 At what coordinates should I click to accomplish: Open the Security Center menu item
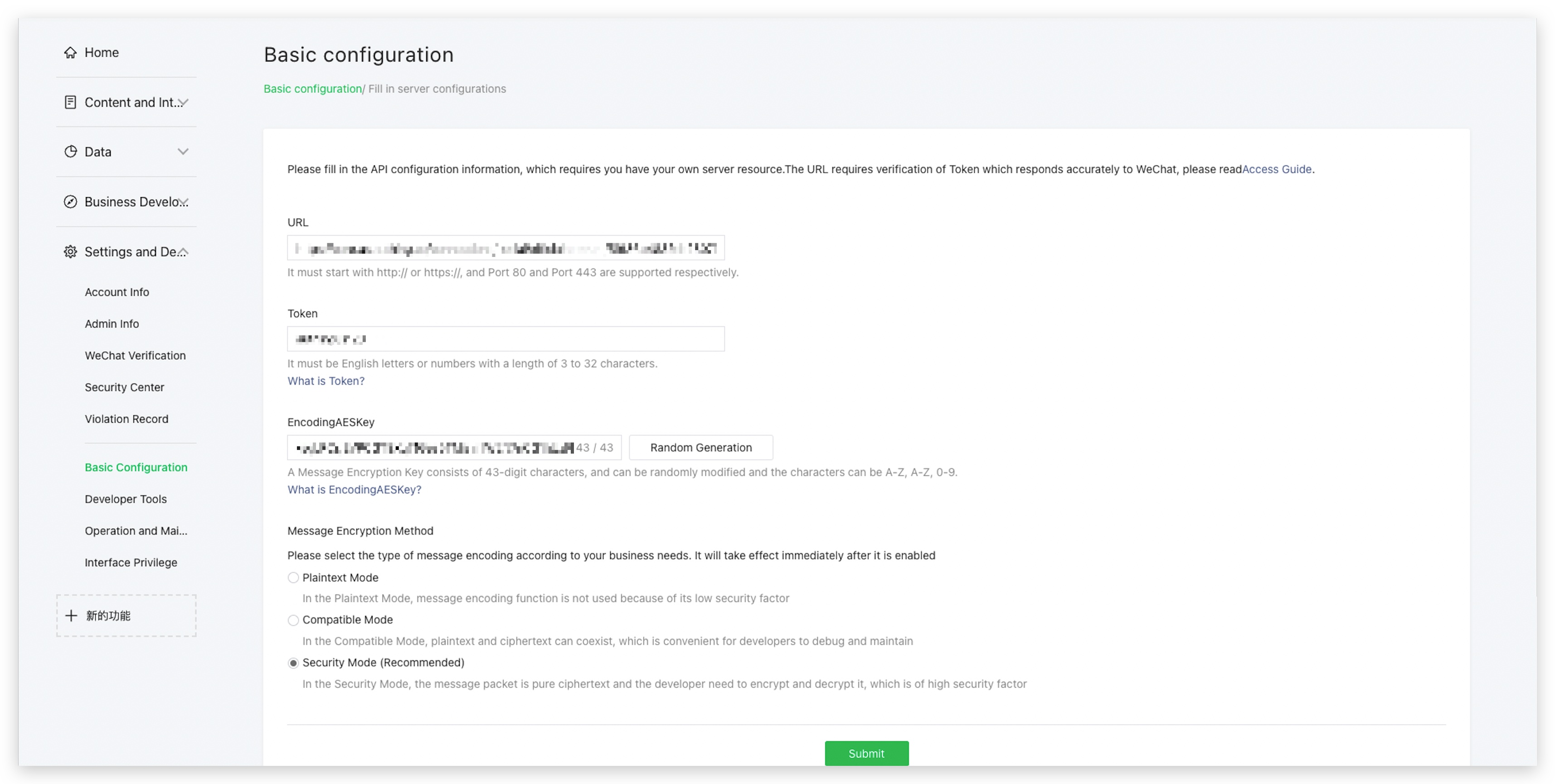(124, 387)
